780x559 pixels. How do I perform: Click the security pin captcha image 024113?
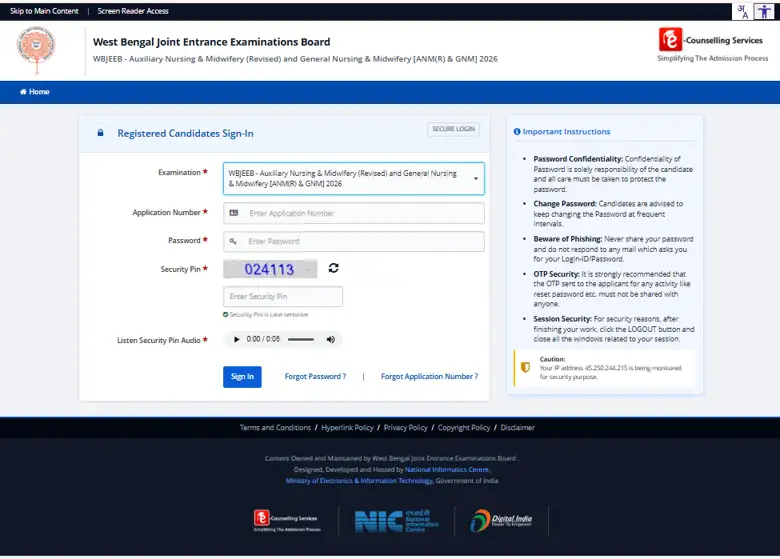coord(270,269)
